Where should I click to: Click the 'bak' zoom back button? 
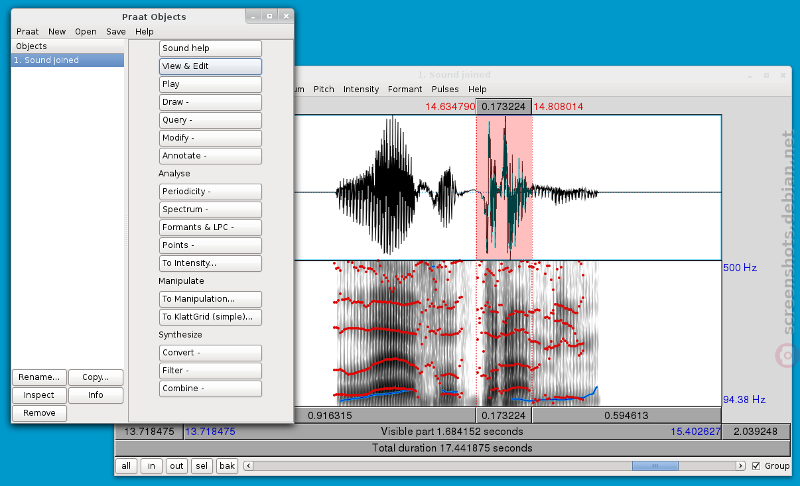tap(227, 466)
